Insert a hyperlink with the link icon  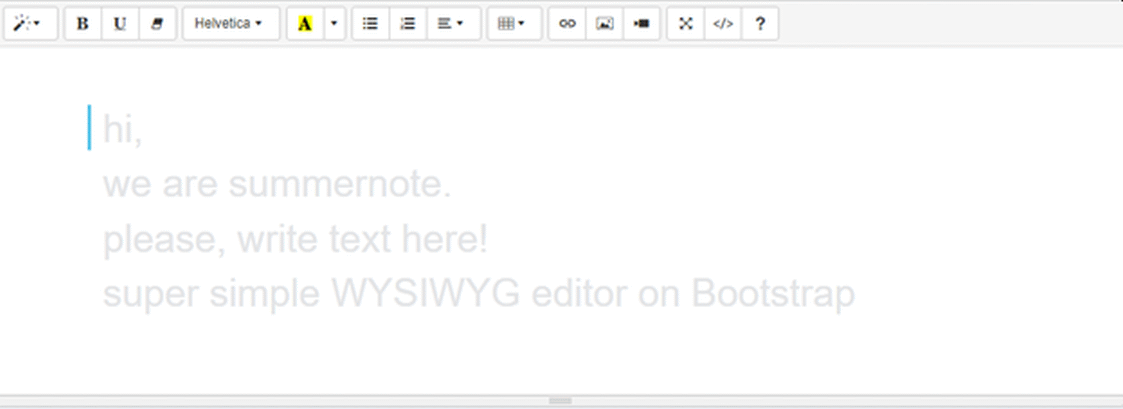pos(567,24)
